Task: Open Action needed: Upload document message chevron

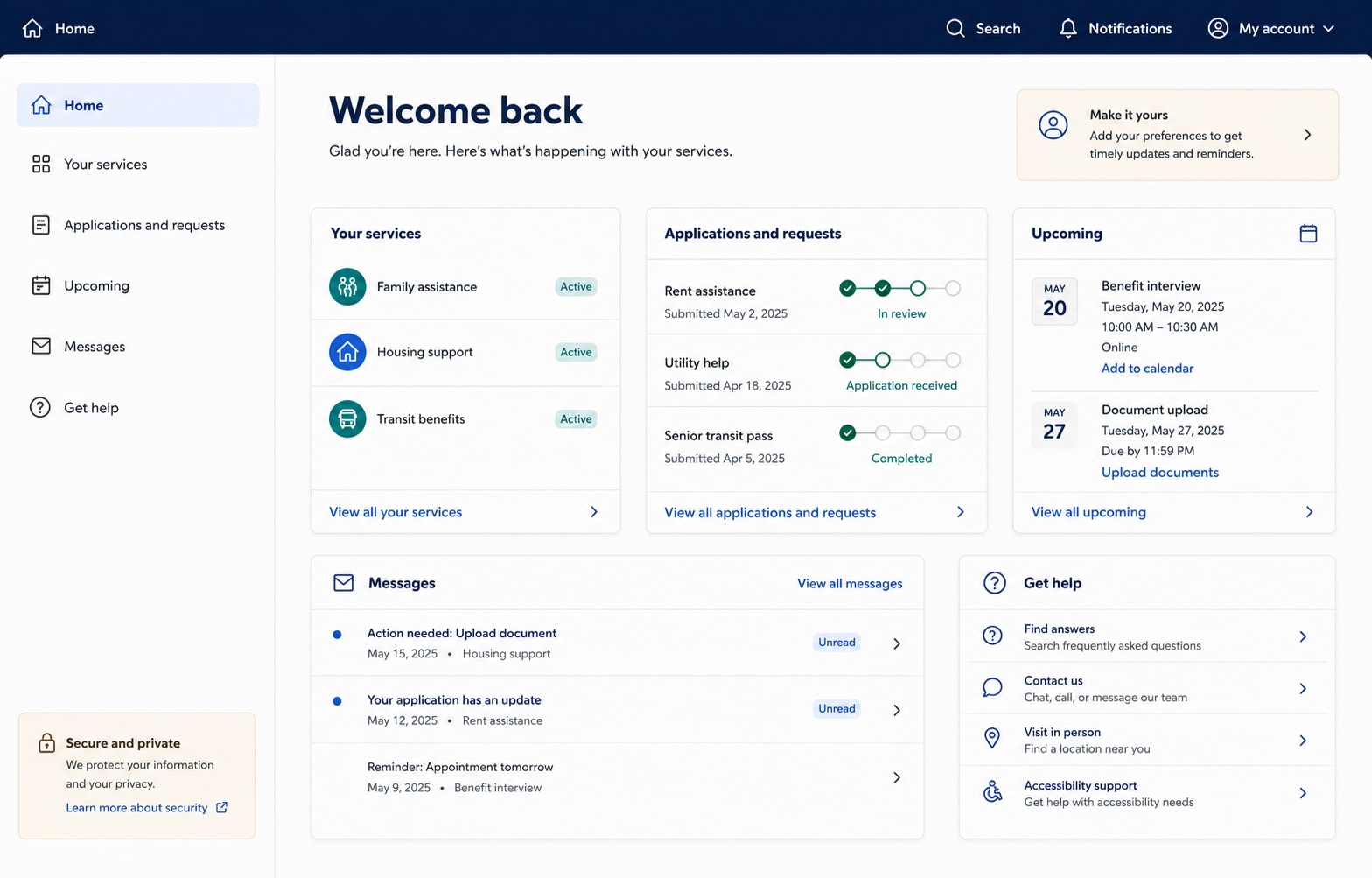Action: point(897,643)
